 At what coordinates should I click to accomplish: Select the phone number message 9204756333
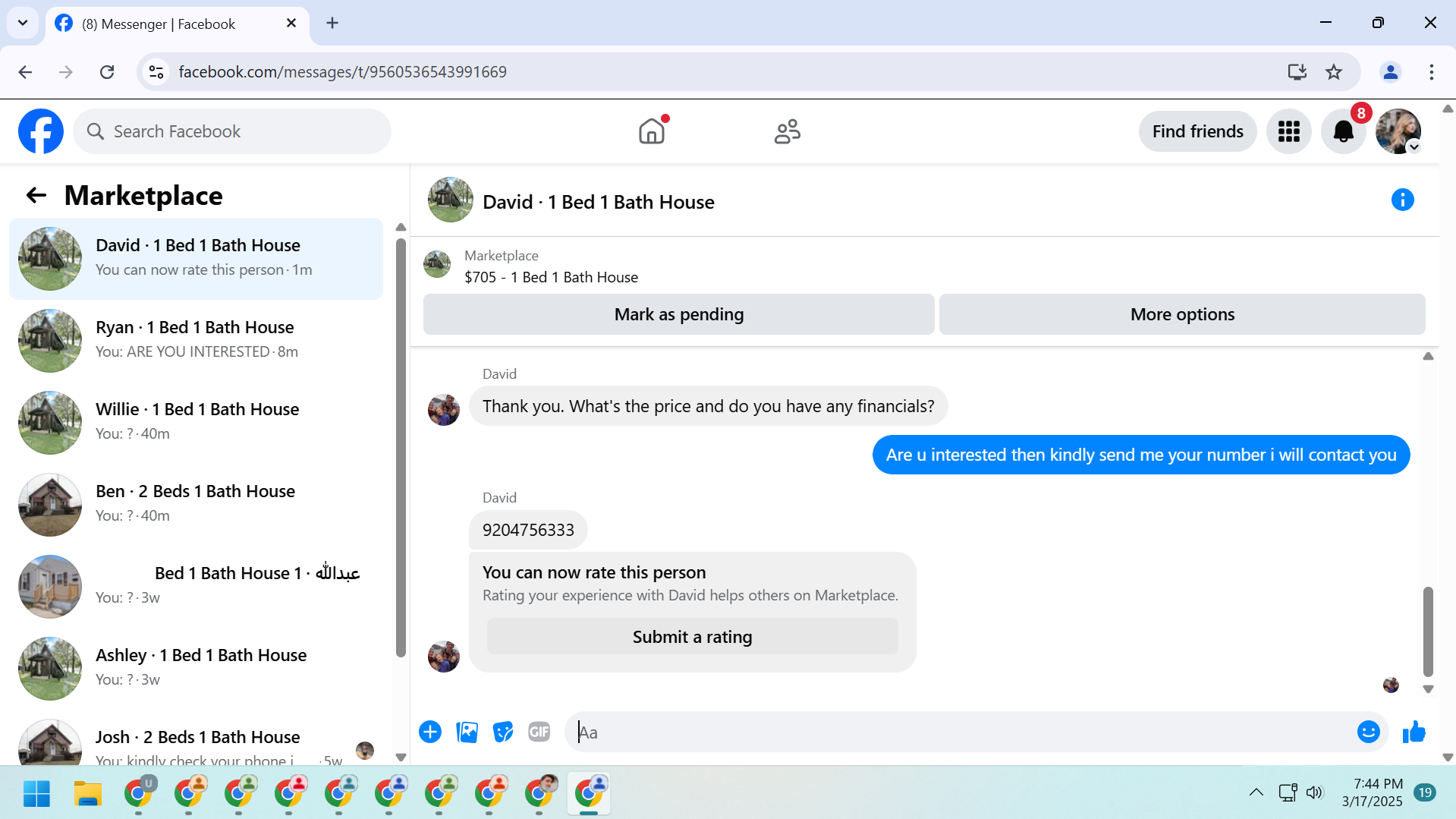[x=528, y=530]
